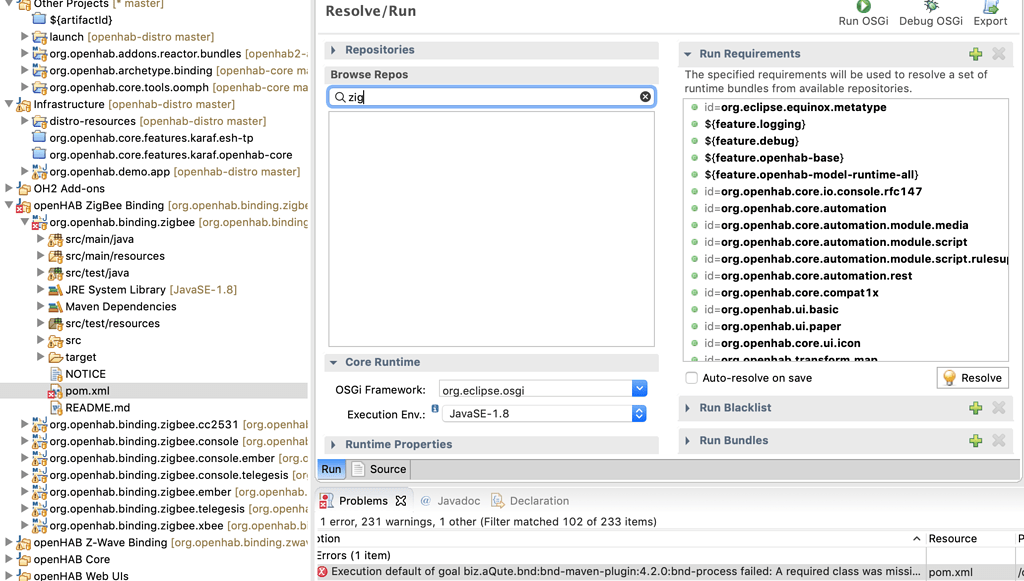Image resolution: width=1024 pixels, height=581 pixels.
Task: Click the error icon on problem row
Action: tap(323, 572)
